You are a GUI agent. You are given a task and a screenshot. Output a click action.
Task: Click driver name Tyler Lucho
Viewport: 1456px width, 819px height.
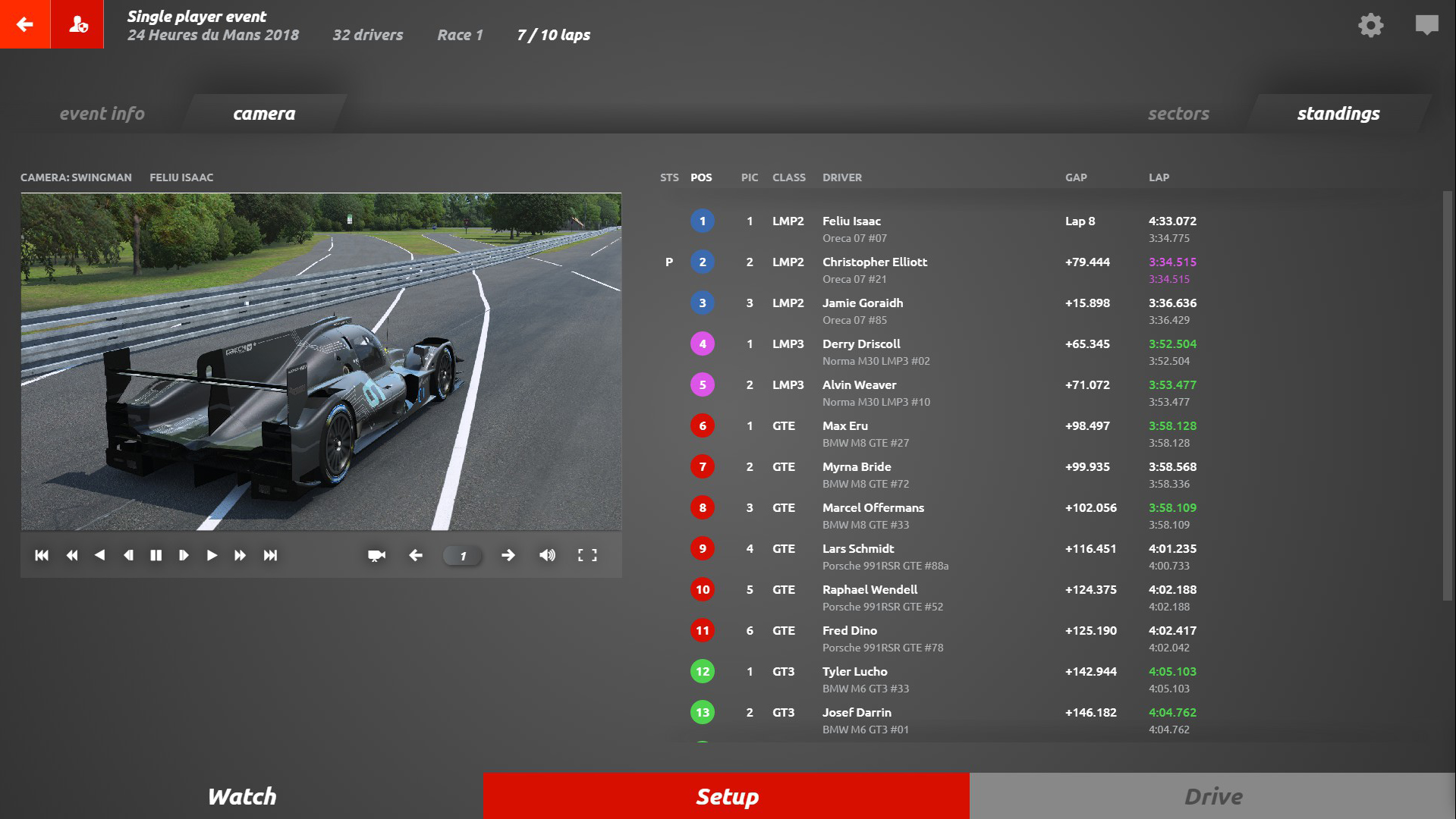pyautogui.click(x=854, y=672)
